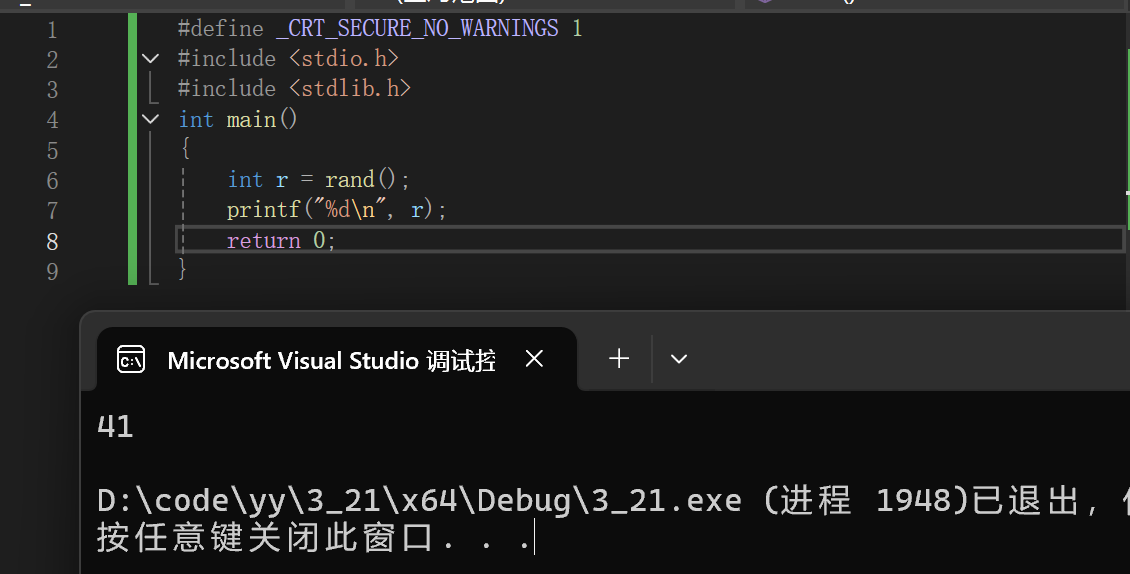Click the printf call on line 7
Screen dimensions: 1130x574
point(263,210)
